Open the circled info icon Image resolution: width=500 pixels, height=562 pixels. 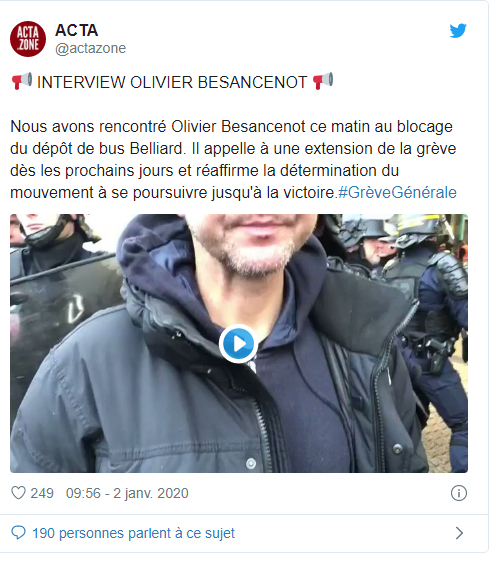459,493
